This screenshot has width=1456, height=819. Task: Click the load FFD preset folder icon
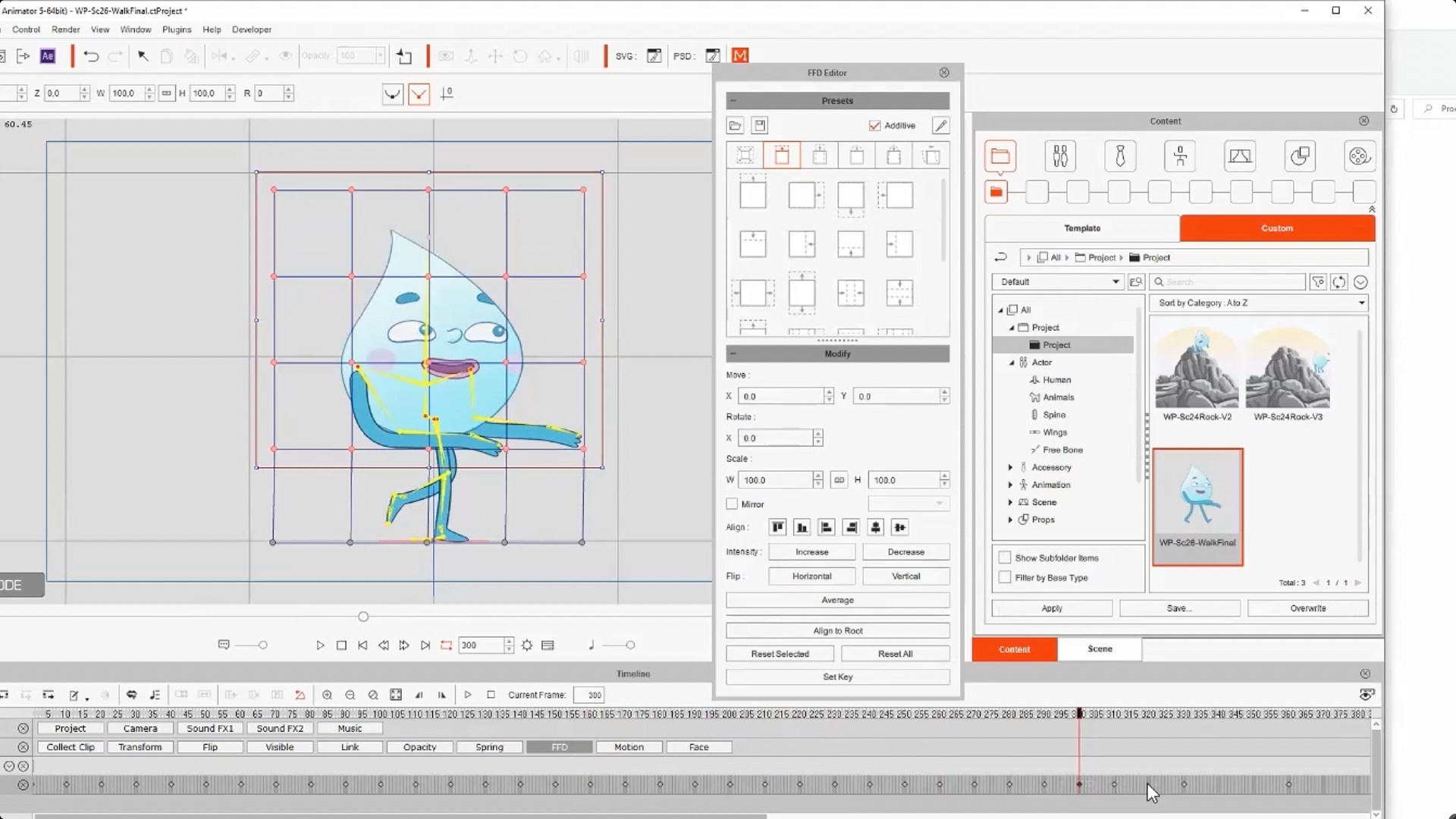734,126
